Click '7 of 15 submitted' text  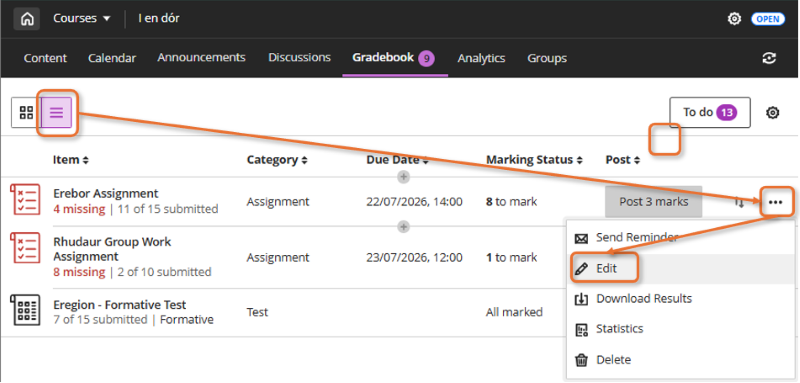pyautogui.click(x=100, y=320)
